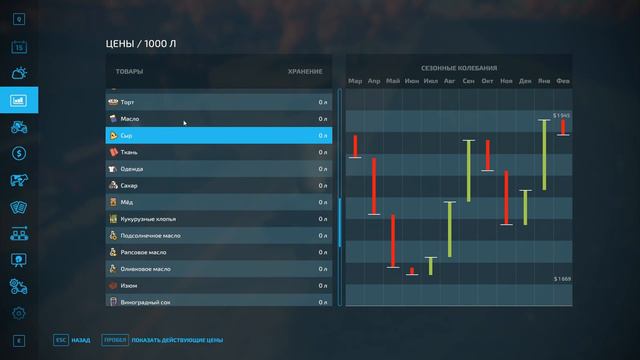Open the finances dollar page
This screenshot has height=360, width=640.
pyautogui.click(x=19, y=153)
